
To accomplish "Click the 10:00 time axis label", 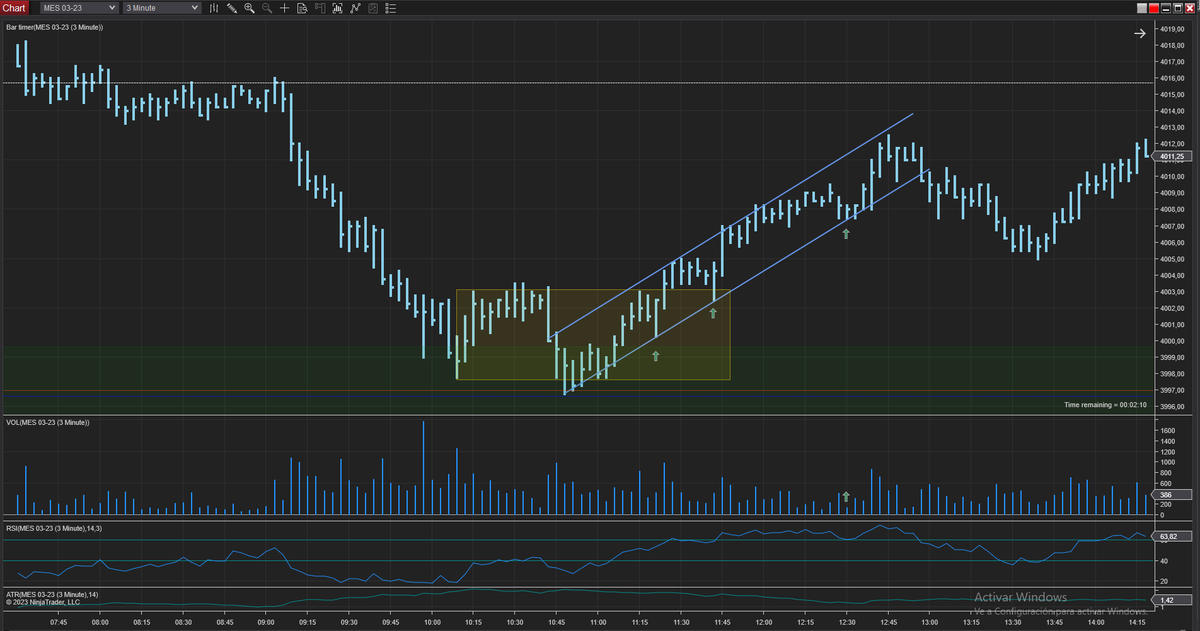I will coord(433,622).
